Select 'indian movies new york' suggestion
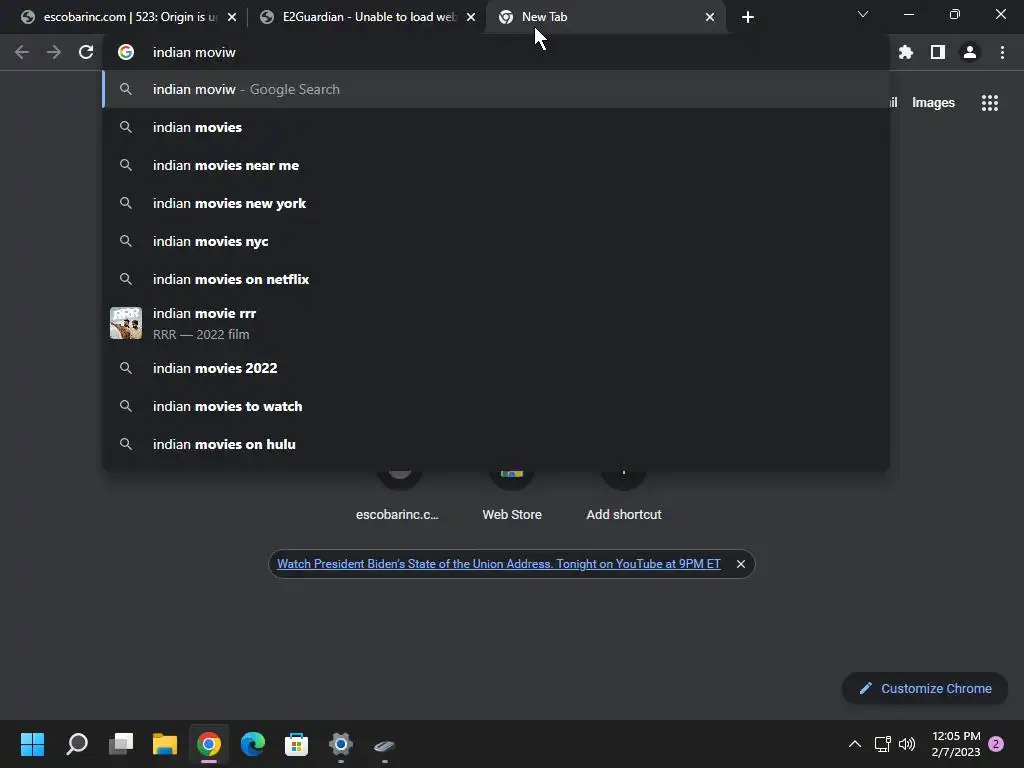The width and height of the screenshot is (1024, 768). point(496,203)
